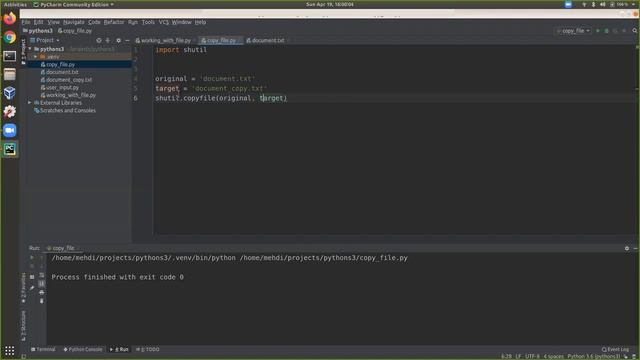Toggle the Structure side tool window
The width and height of the screenshot is (640, 360).
tap(23, 326)
